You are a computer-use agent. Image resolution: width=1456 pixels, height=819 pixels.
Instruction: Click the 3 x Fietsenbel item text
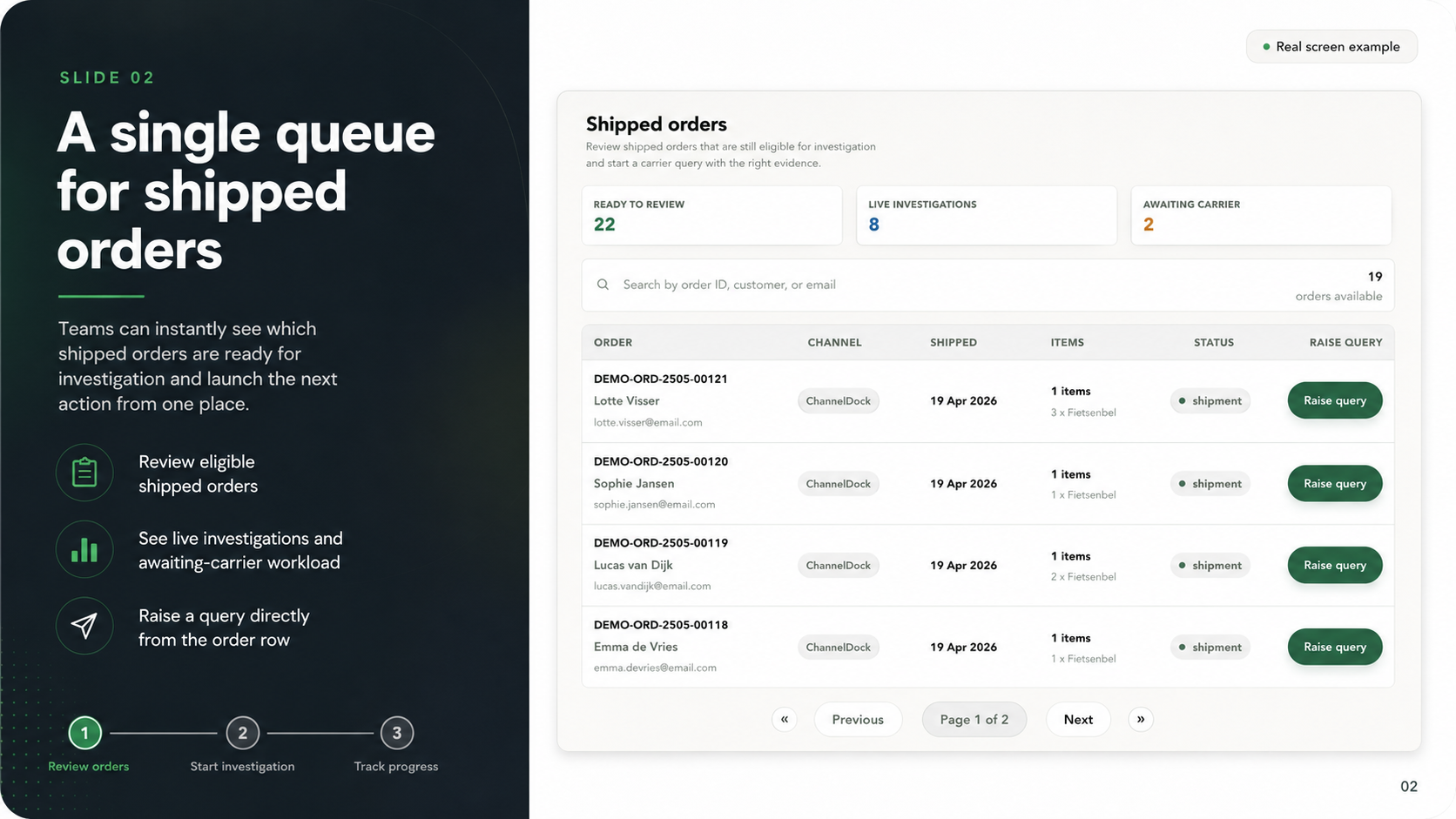point(1083,413)
